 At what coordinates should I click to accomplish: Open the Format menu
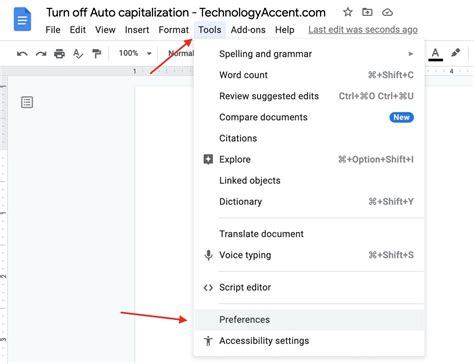[174, 30]
